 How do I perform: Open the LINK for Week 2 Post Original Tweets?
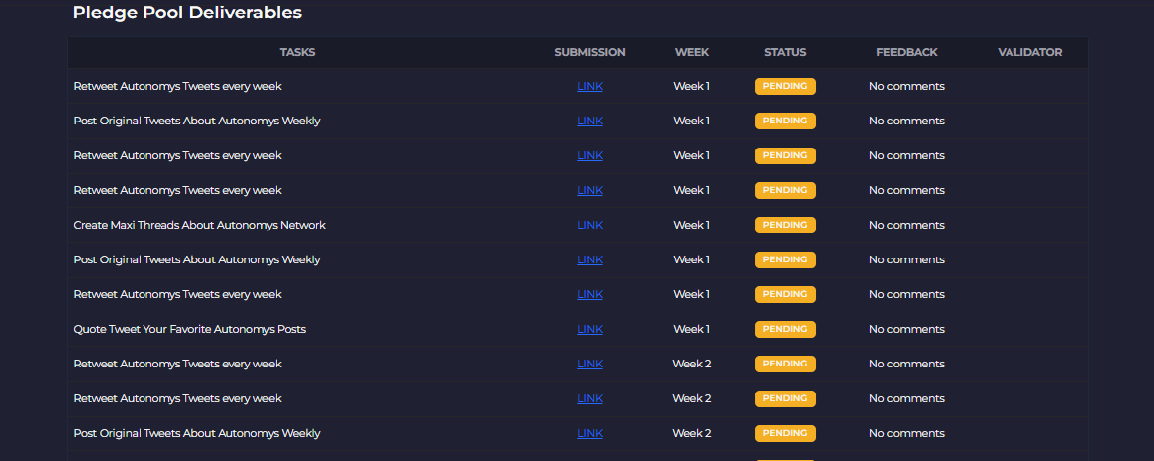tap(590, 433)
